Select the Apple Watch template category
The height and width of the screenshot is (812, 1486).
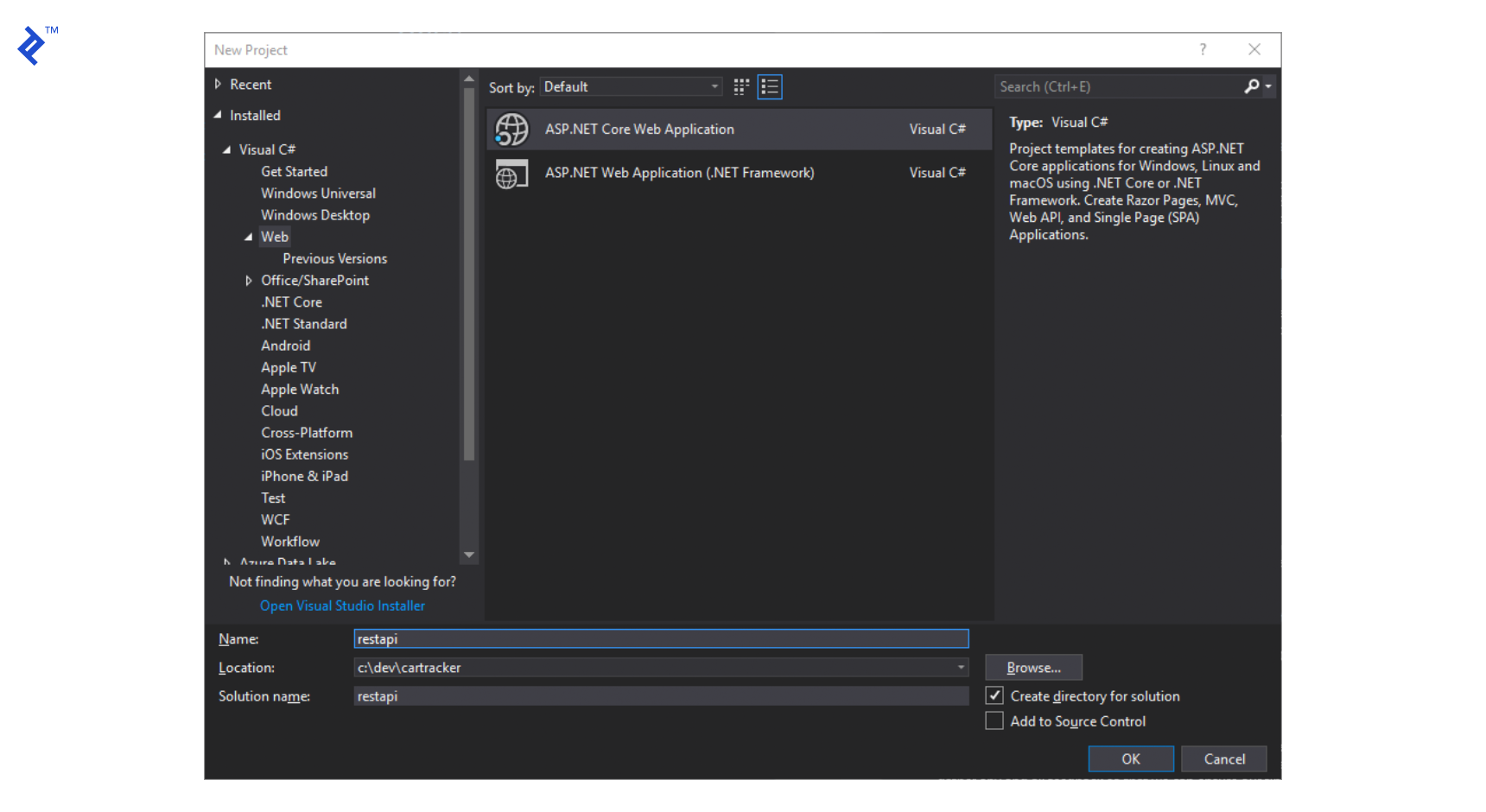point(300,389)
